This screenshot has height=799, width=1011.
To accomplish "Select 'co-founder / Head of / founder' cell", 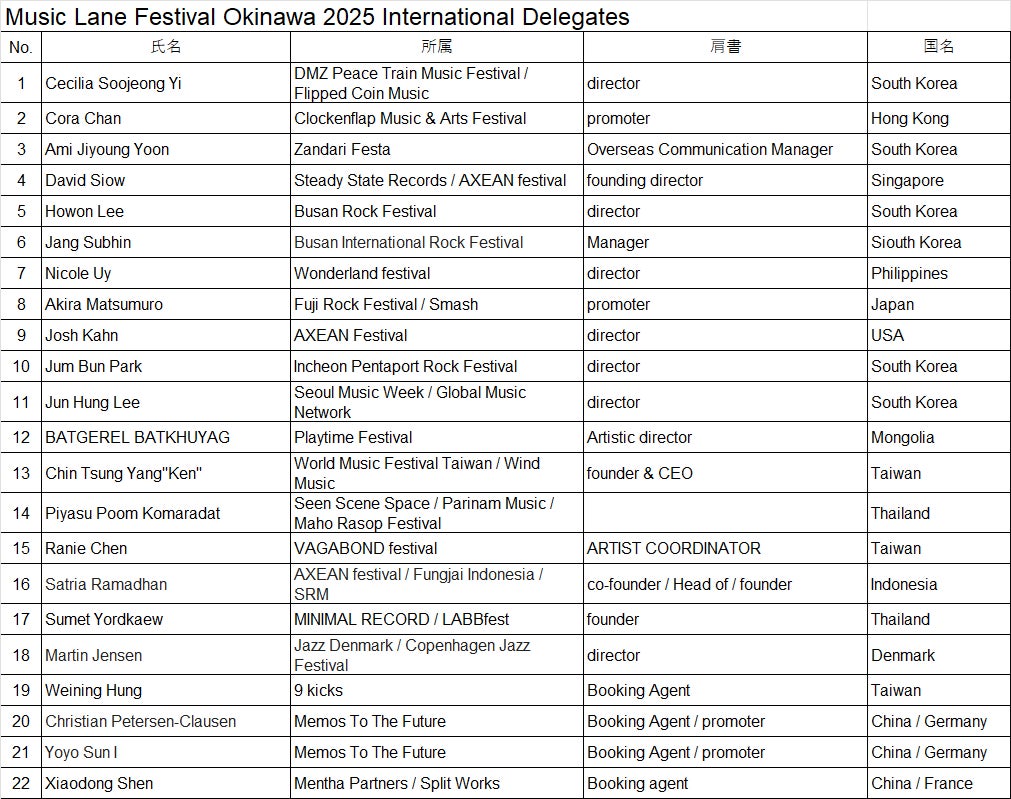I will 725,584.
